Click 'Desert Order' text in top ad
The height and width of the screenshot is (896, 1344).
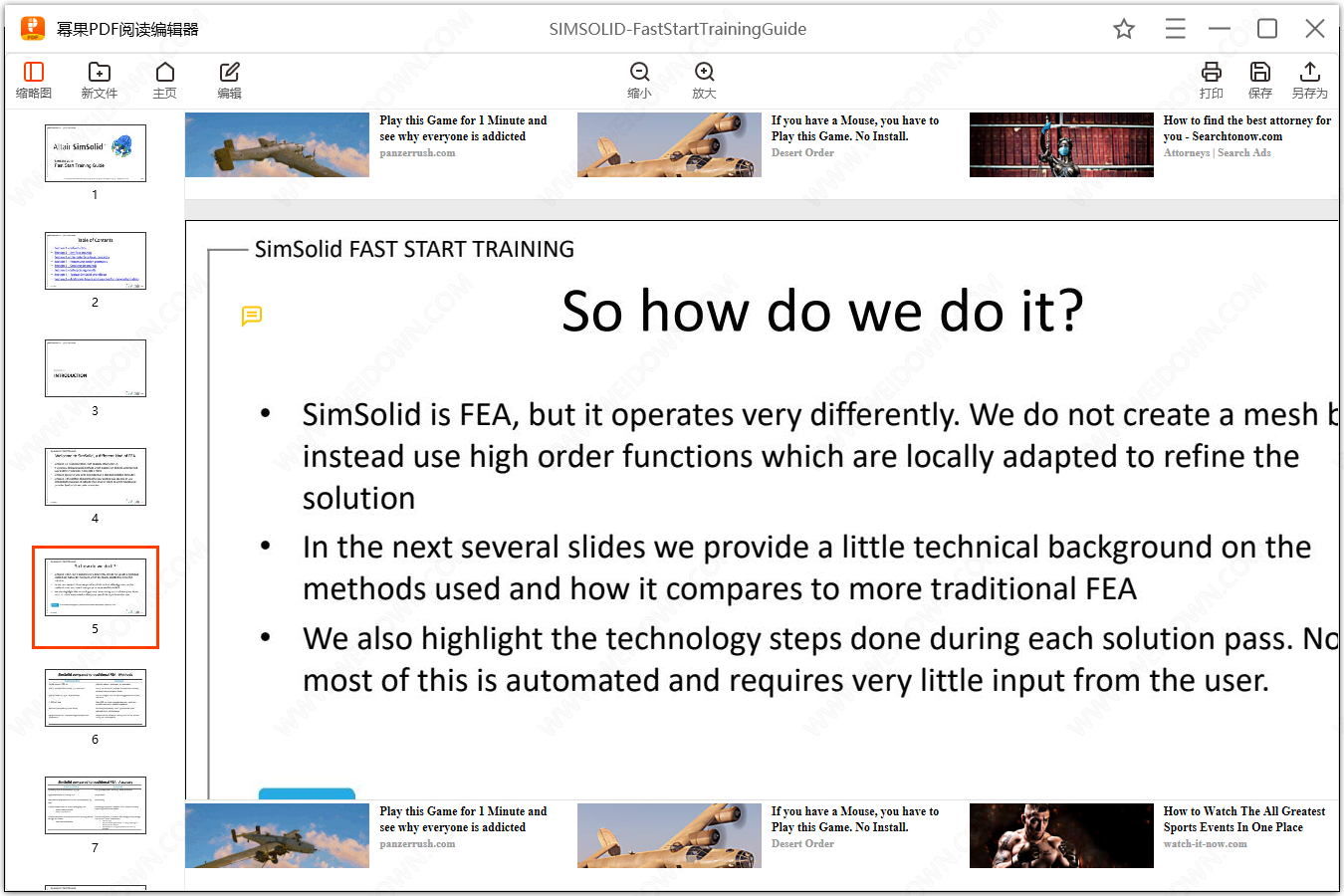pyautogui.click(x=802, y=153)
